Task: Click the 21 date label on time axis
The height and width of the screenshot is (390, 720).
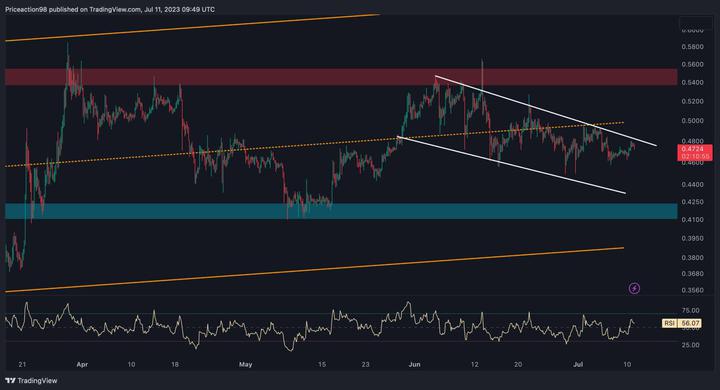Action: 22,365
